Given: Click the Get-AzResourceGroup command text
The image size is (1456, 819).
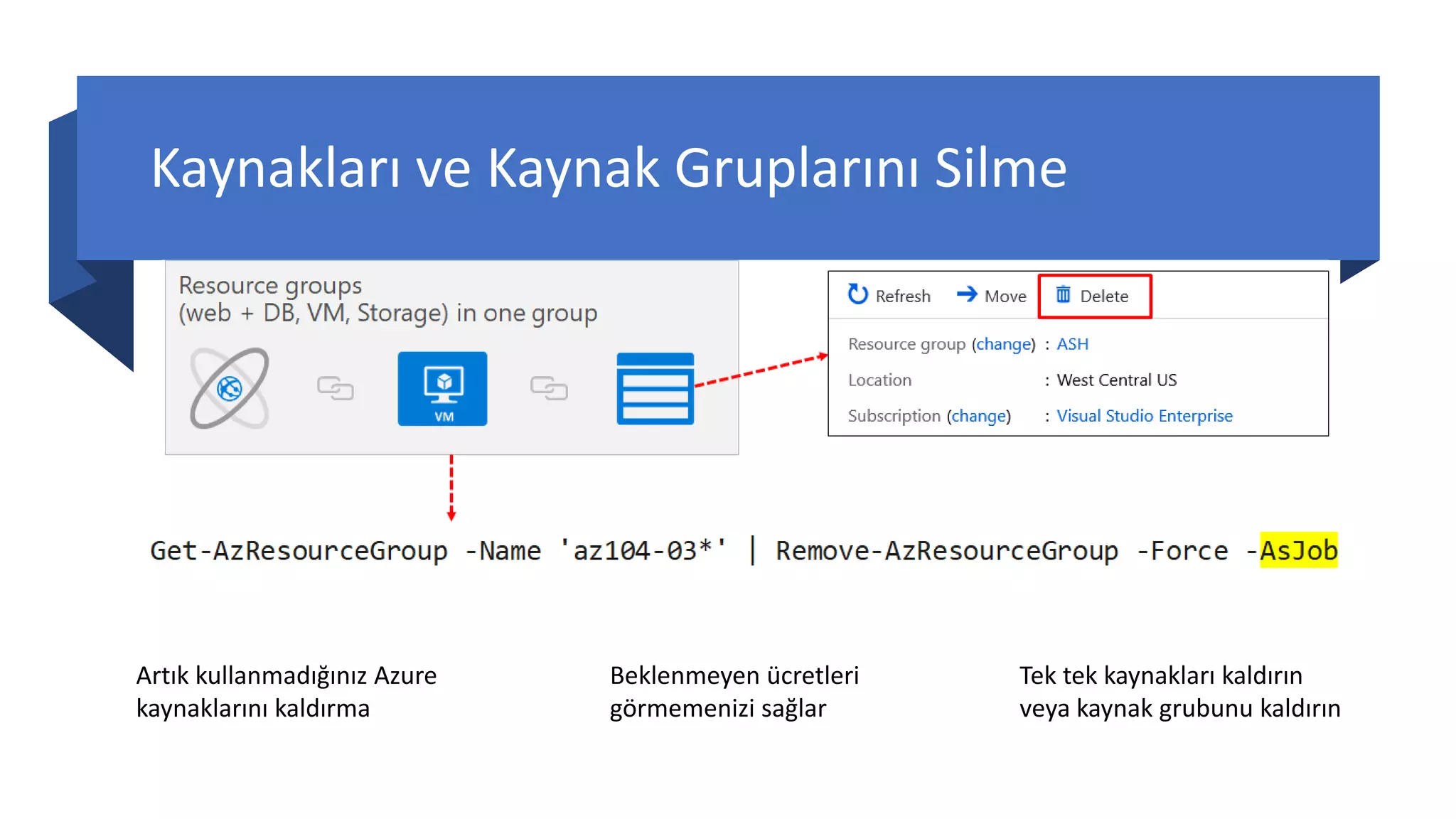Looking at the screenshot, I should pos(299,551).
